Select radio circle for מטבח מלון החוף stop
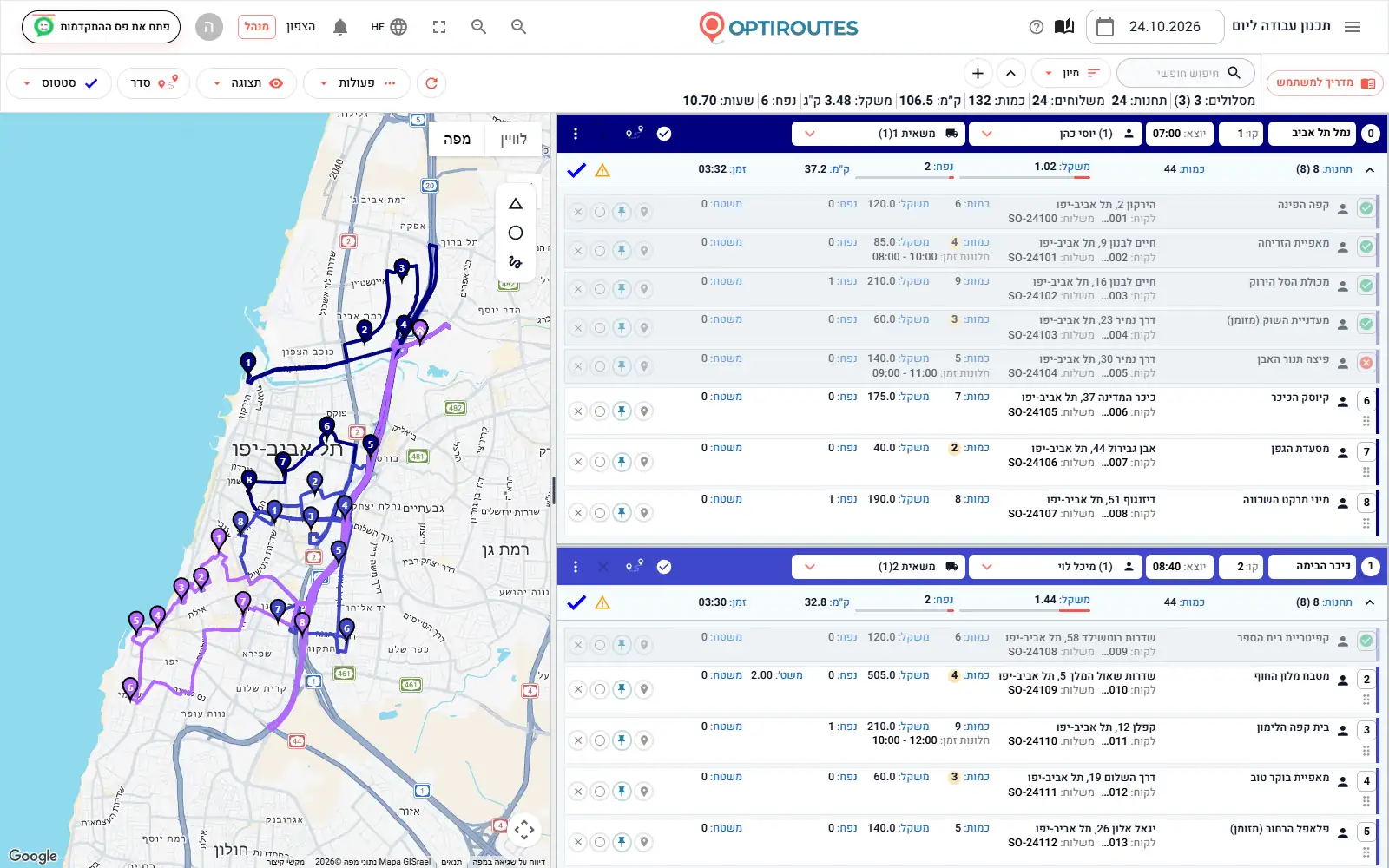The height and width of the screenshot is (868, 1389). click(x=600, y=689)
